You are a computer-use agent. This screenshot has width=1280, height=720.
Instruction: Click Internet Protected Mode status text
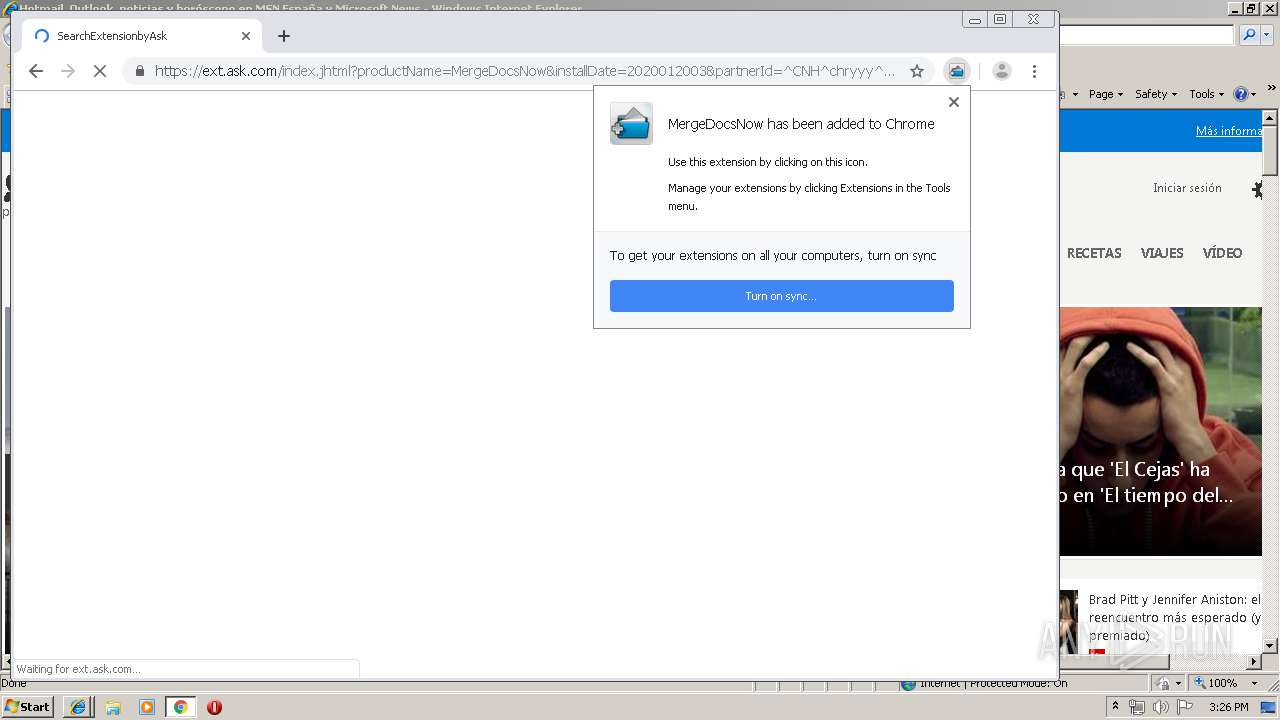pyautogui.click(x=993, y=683)
